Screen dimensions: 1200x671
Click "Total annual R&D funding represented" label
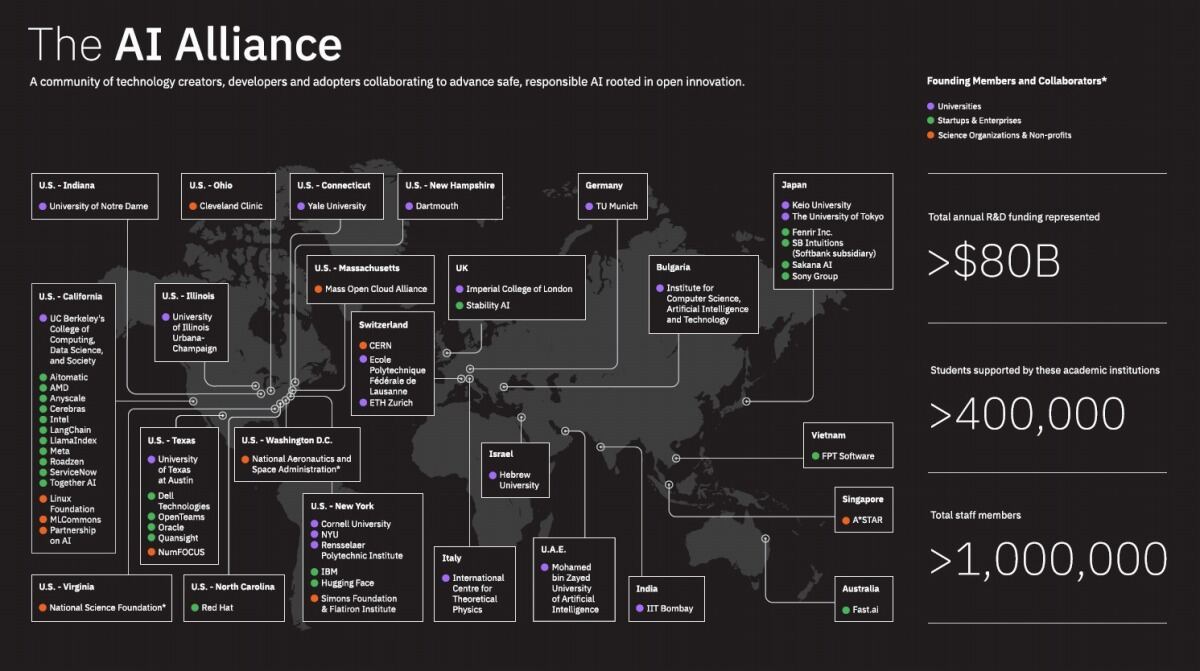pos(1015,217)
